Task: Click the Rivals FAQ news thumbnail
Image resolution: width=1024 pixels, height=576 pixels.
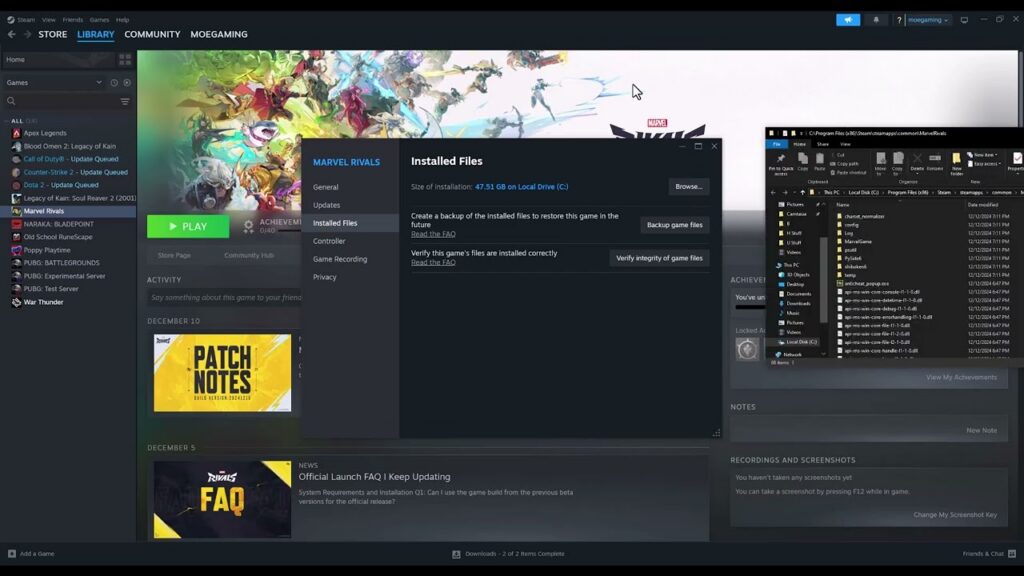Action: pos(222,500)
